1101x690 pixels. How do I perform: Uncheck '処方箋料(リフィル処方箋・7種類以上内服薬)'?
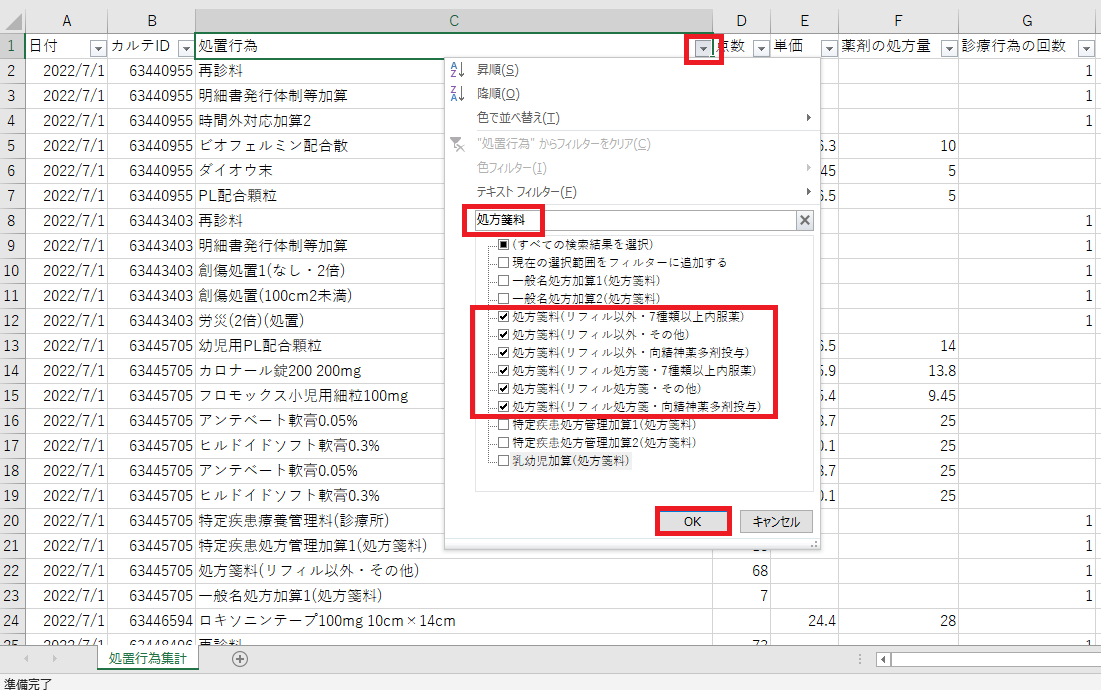[503, 371]
